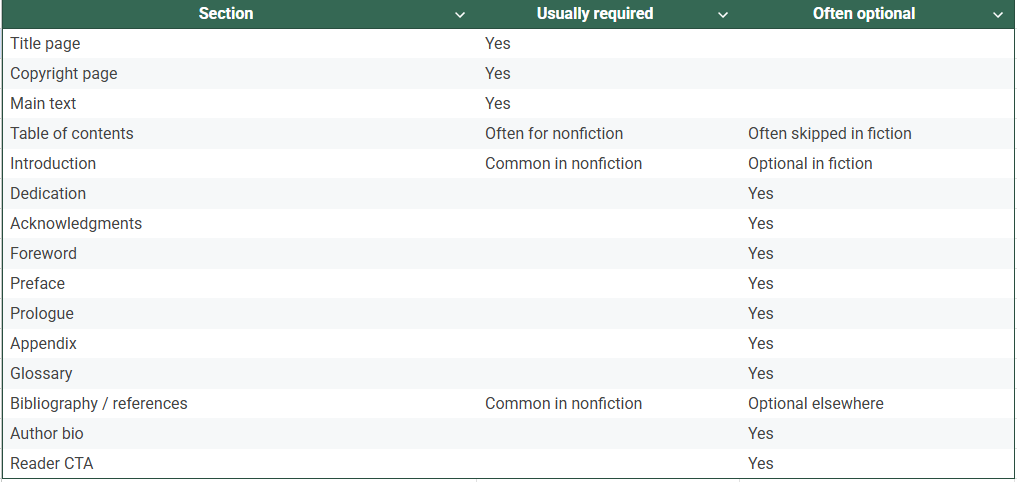Image resolution: width=1017 pixels, height=482 pixels.
Task: Expand the Usually required column dropdown chevron
Action: [x=723, y=15]
